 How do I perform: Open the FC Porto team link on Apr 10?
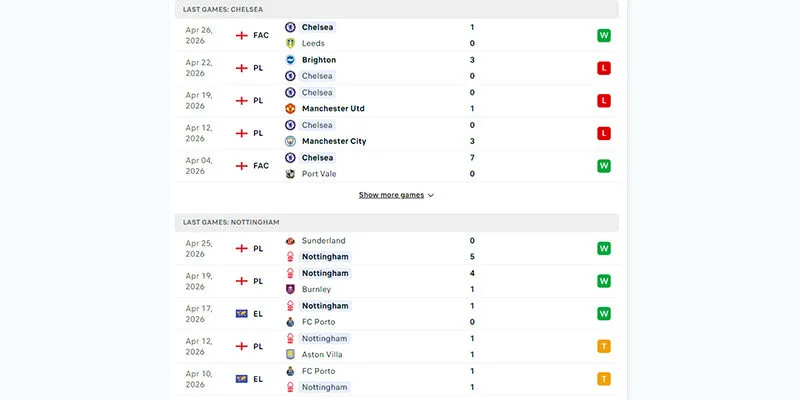pyautogui.click(x=318, y=371)
